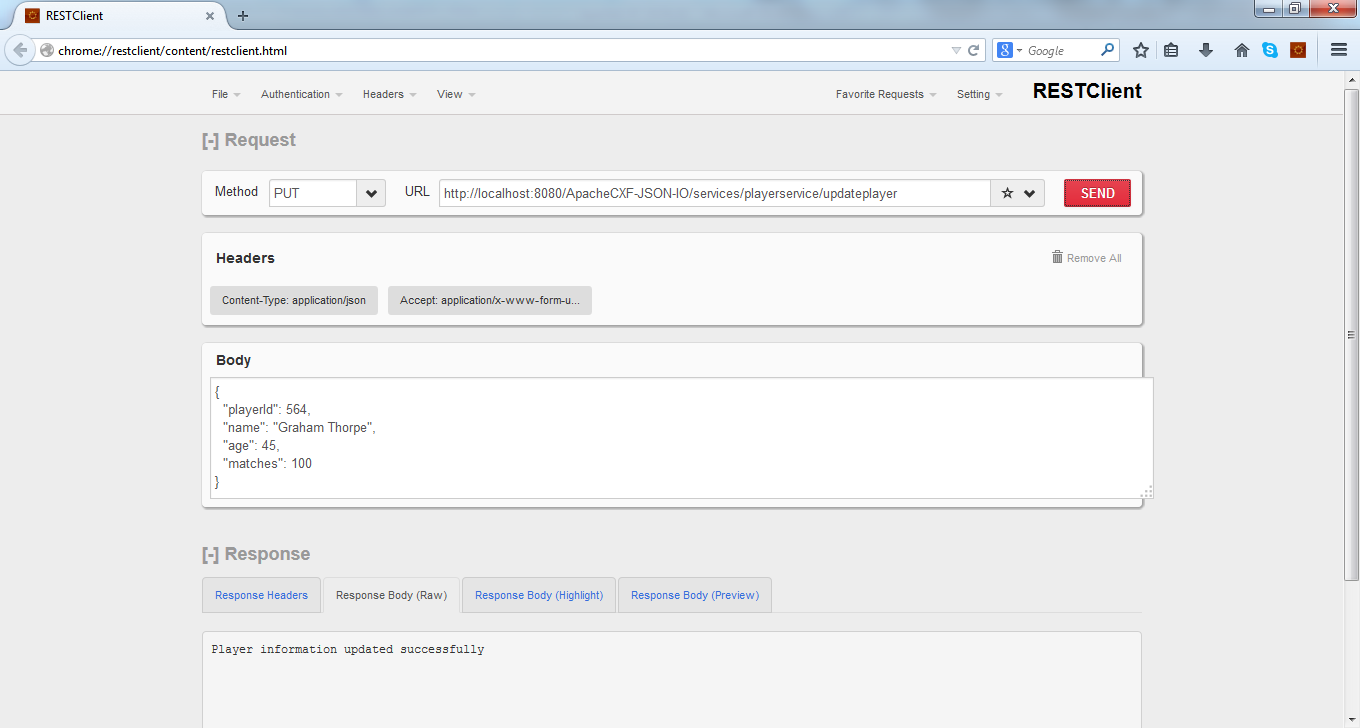1360x728 pixels.
Task: Click the scrollbar up arrow
Action: (1351, 79)
